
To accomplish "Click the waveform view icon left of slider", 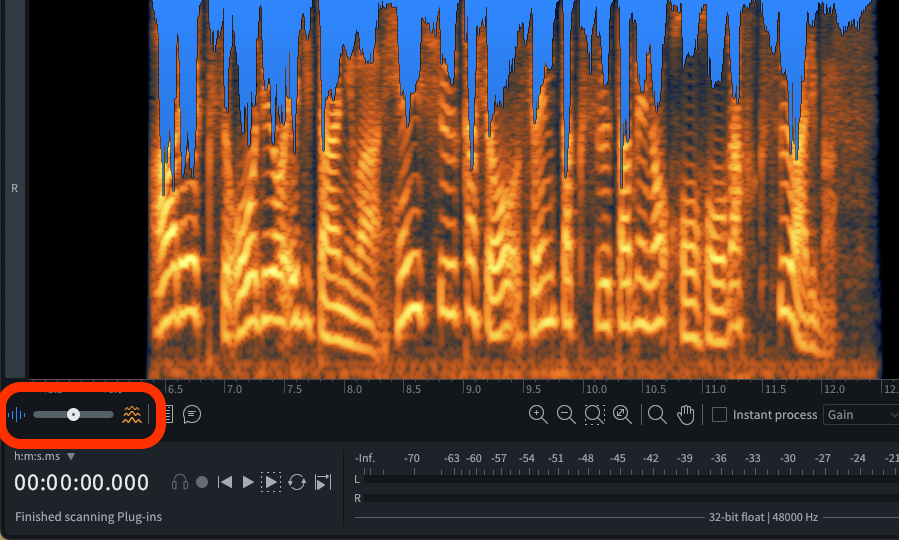I will (18, 414).
